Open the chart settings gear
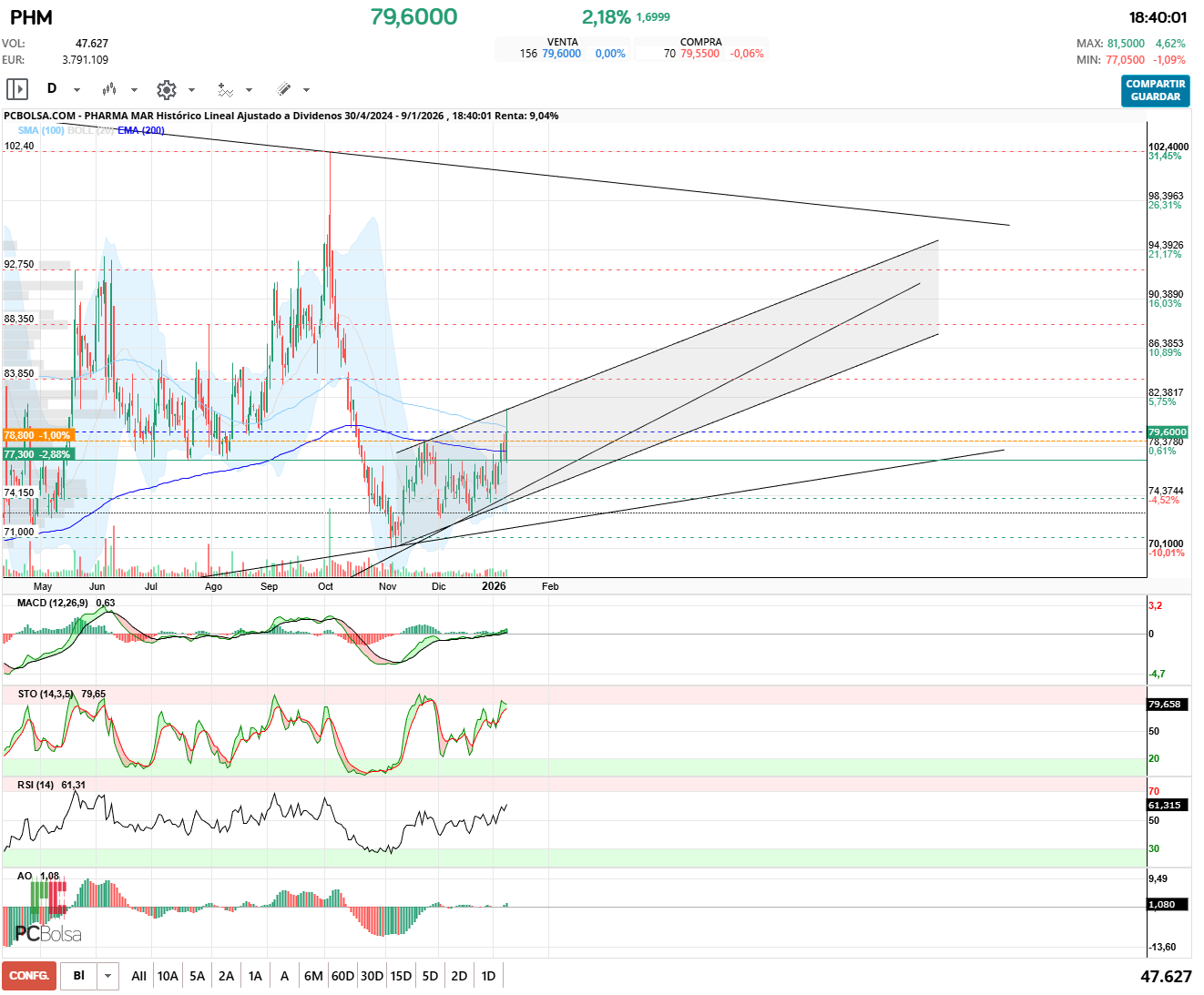The width and height of the screenshot is (1204, 995). pos(166,89)
